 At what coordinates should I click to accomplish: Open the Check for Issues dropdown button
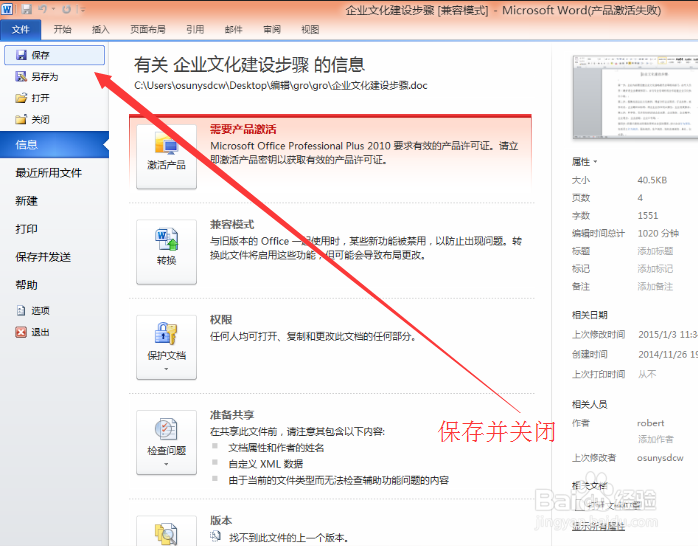coord(166,442)
